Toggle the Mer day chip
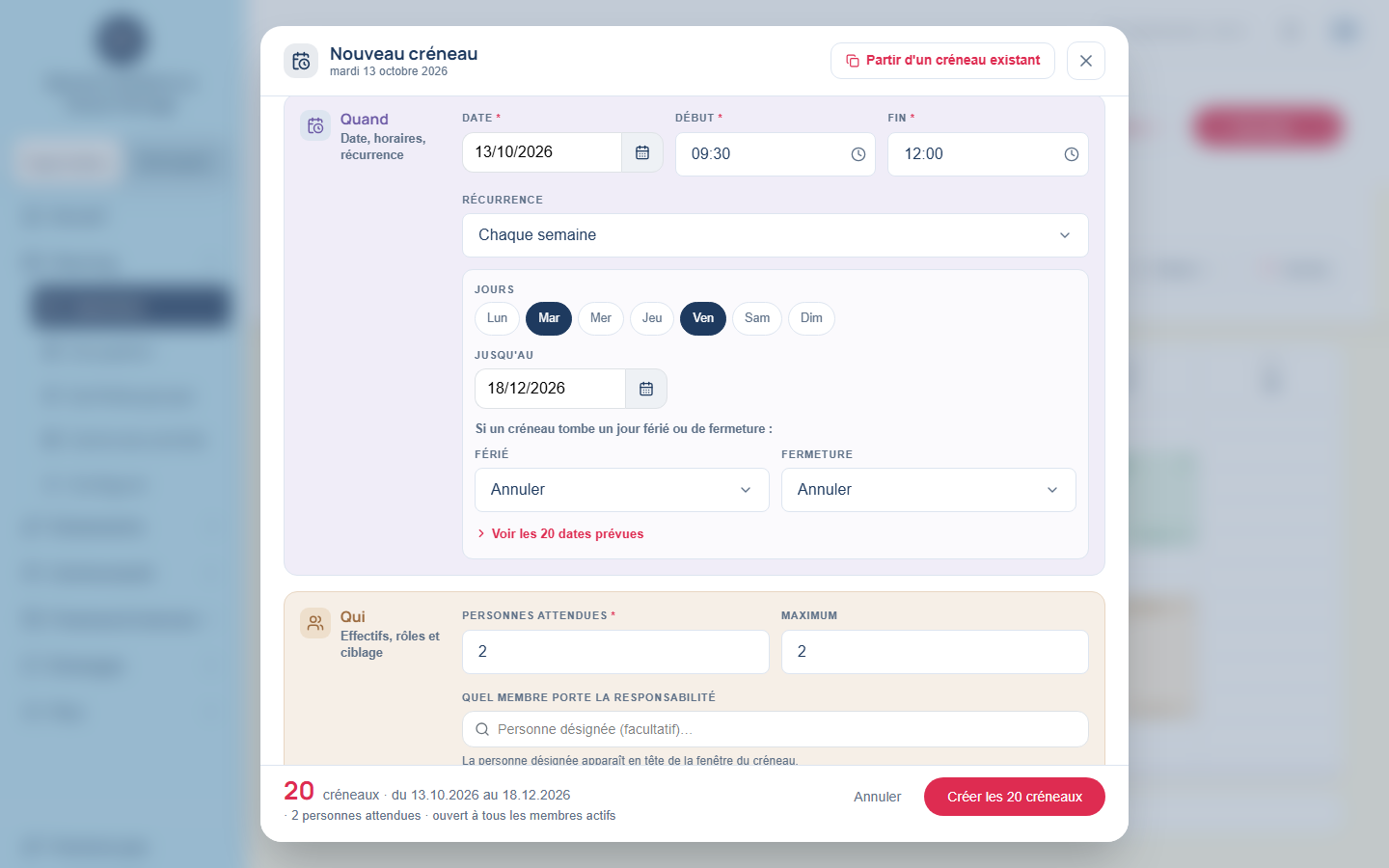Screen dimensions: 1389x868 point(601,318)
